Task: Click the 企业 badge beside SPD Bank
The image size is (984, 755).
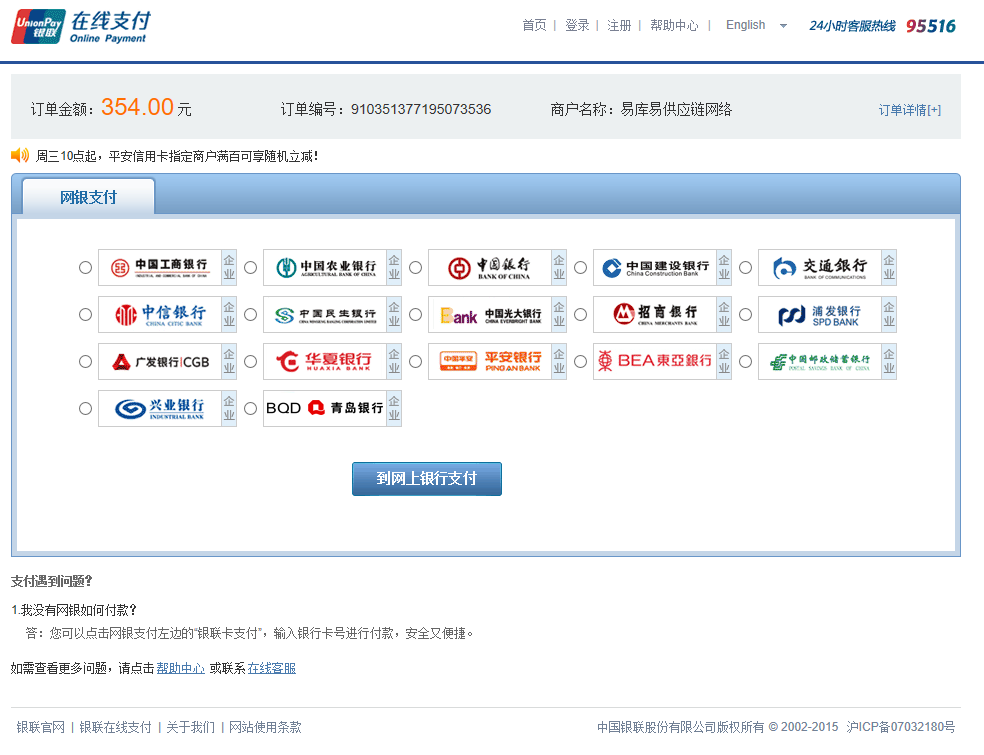Action: (889, 314)
